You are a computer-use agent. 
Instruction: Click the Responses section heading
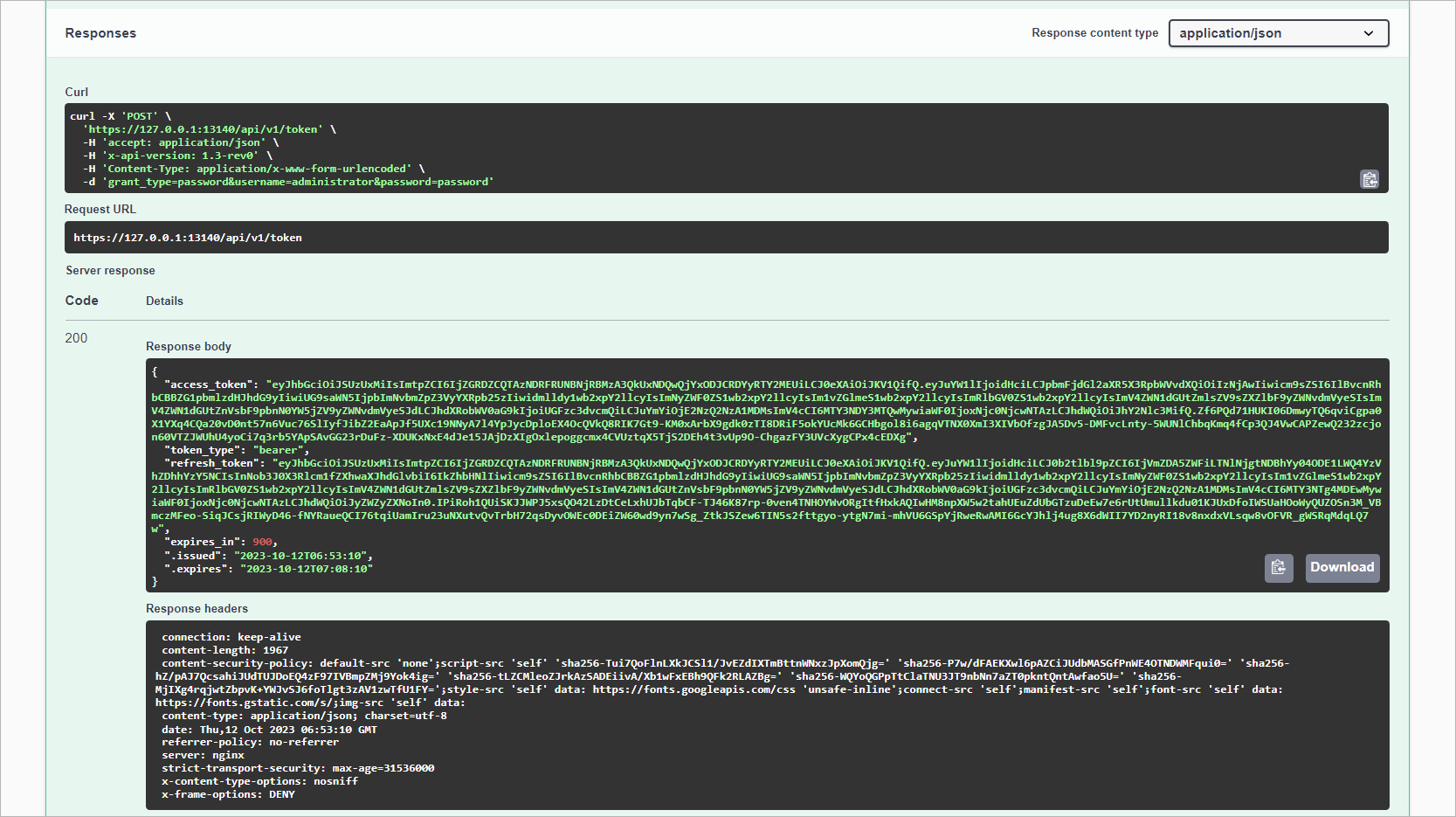pyautogui.click(x=100, y=33)
